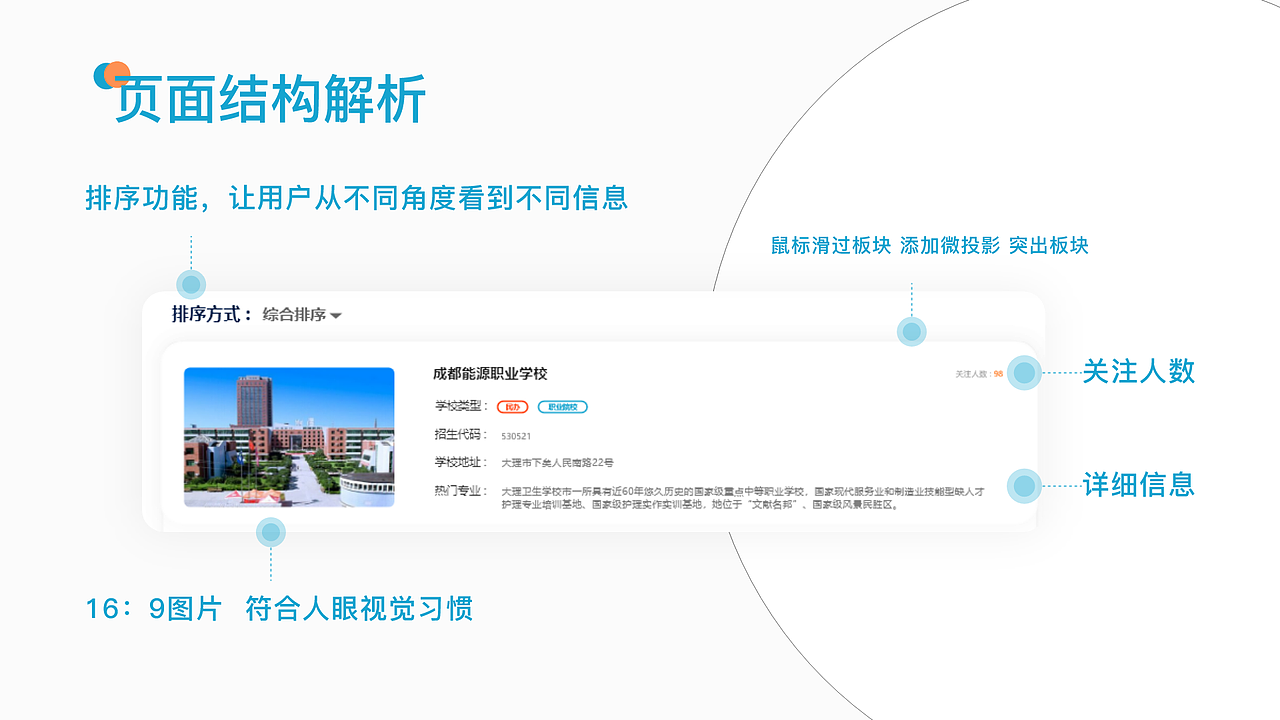Toggle the 民办 school type tag
The image size is (1280, 720).
tap(513, 407)
